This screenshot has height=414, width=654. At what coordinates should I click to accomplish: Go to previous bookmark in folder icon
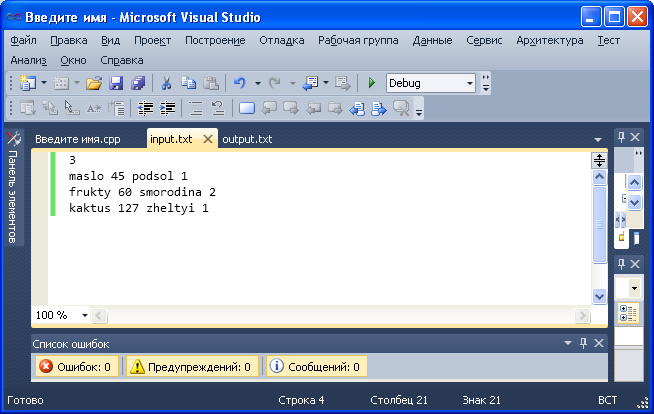point(313,109)
